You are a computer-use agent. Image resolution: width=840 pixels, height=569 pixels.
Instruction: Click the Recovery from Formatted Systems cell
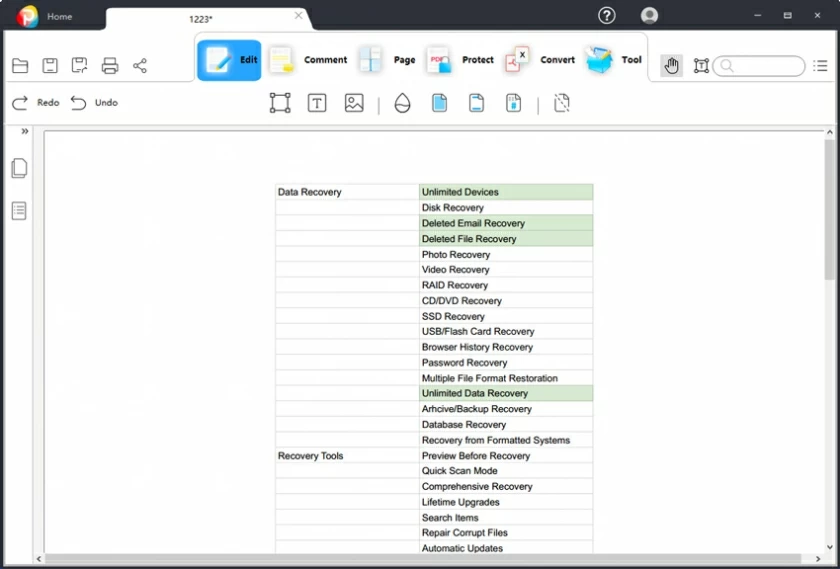click(x=506, y=440)
